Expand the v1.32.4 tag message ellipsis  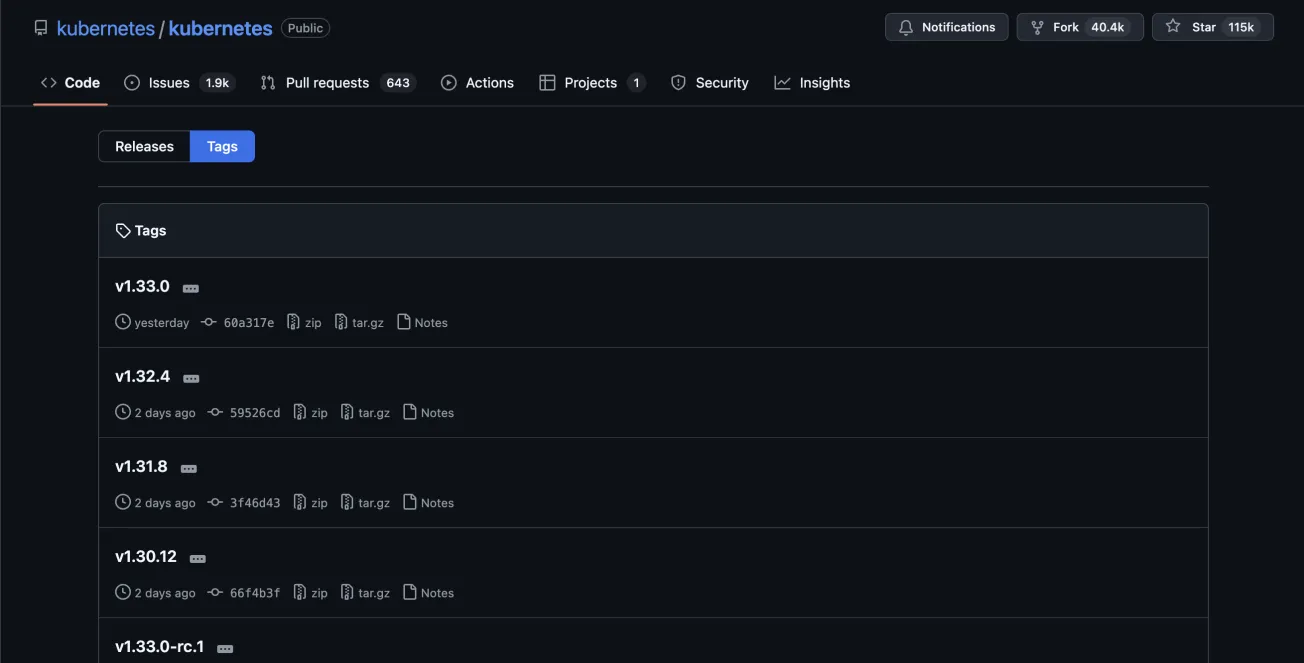[x=191, y=379]
